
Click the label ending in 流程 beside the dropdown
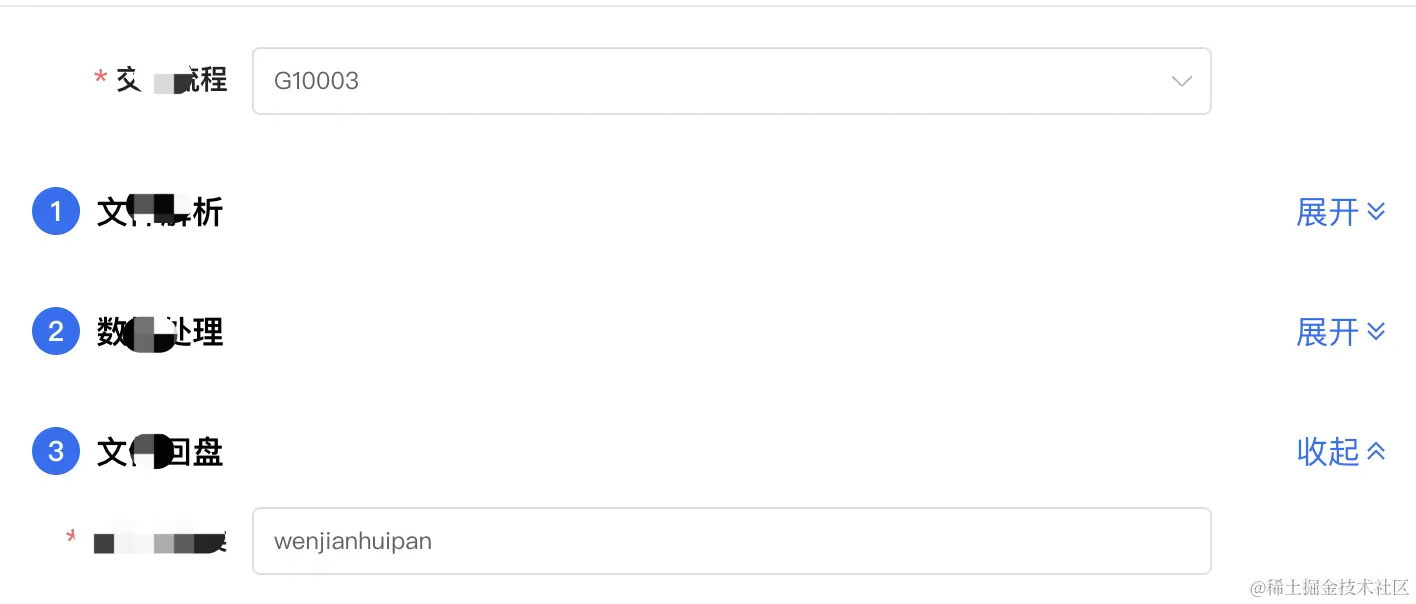(x=172, y=80)
